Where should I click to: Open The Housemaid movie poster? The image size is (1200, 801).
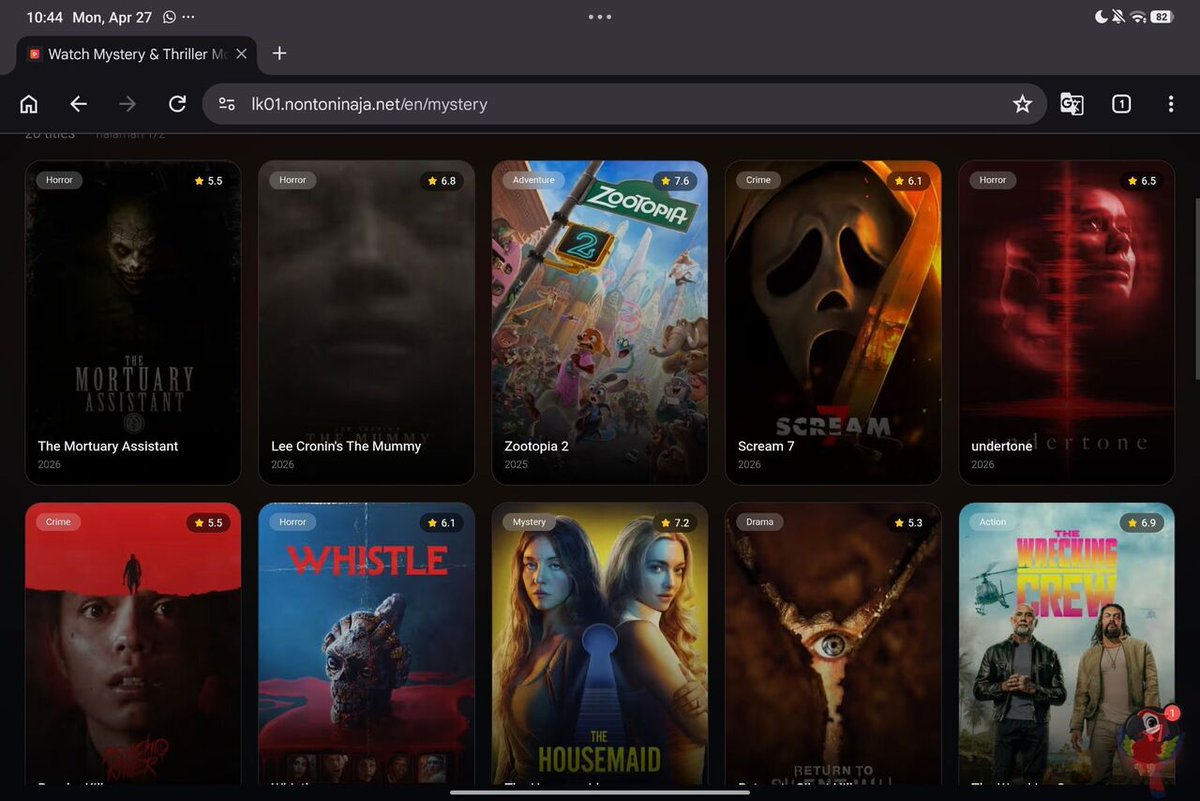click(599, 643)
